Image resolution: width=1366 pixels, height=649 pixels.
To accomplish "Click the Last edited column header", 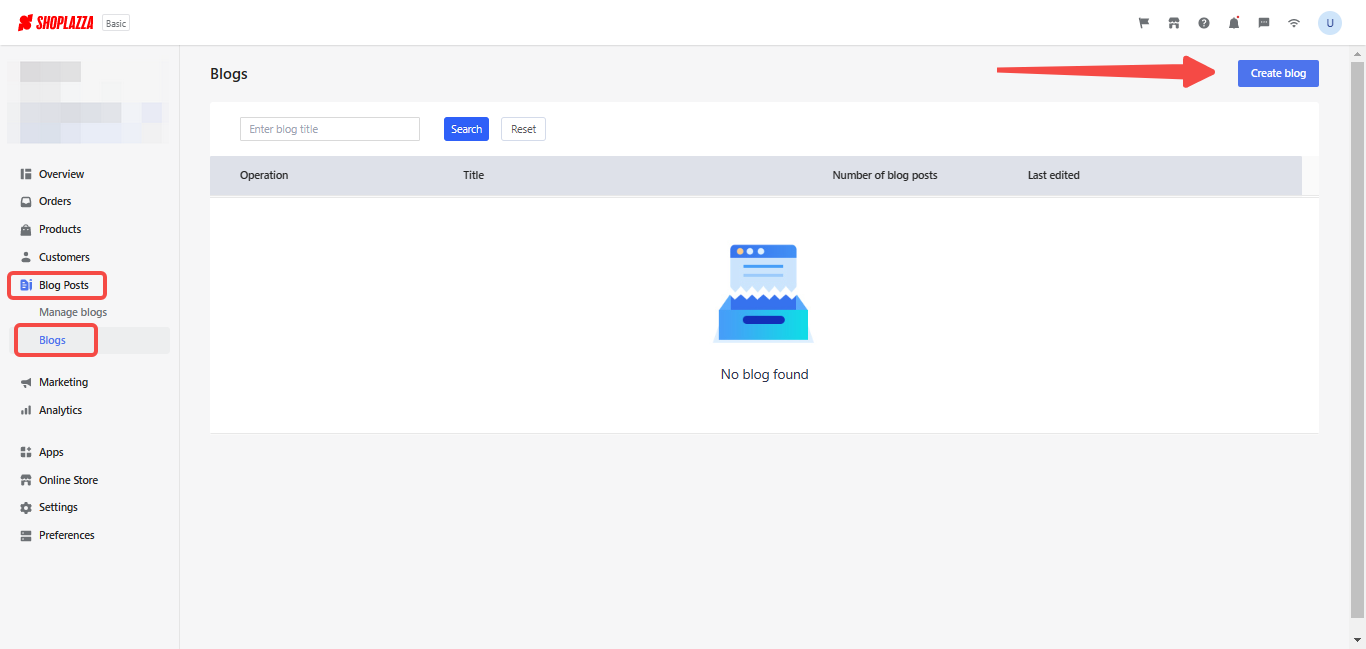I will click(1054, 175).
